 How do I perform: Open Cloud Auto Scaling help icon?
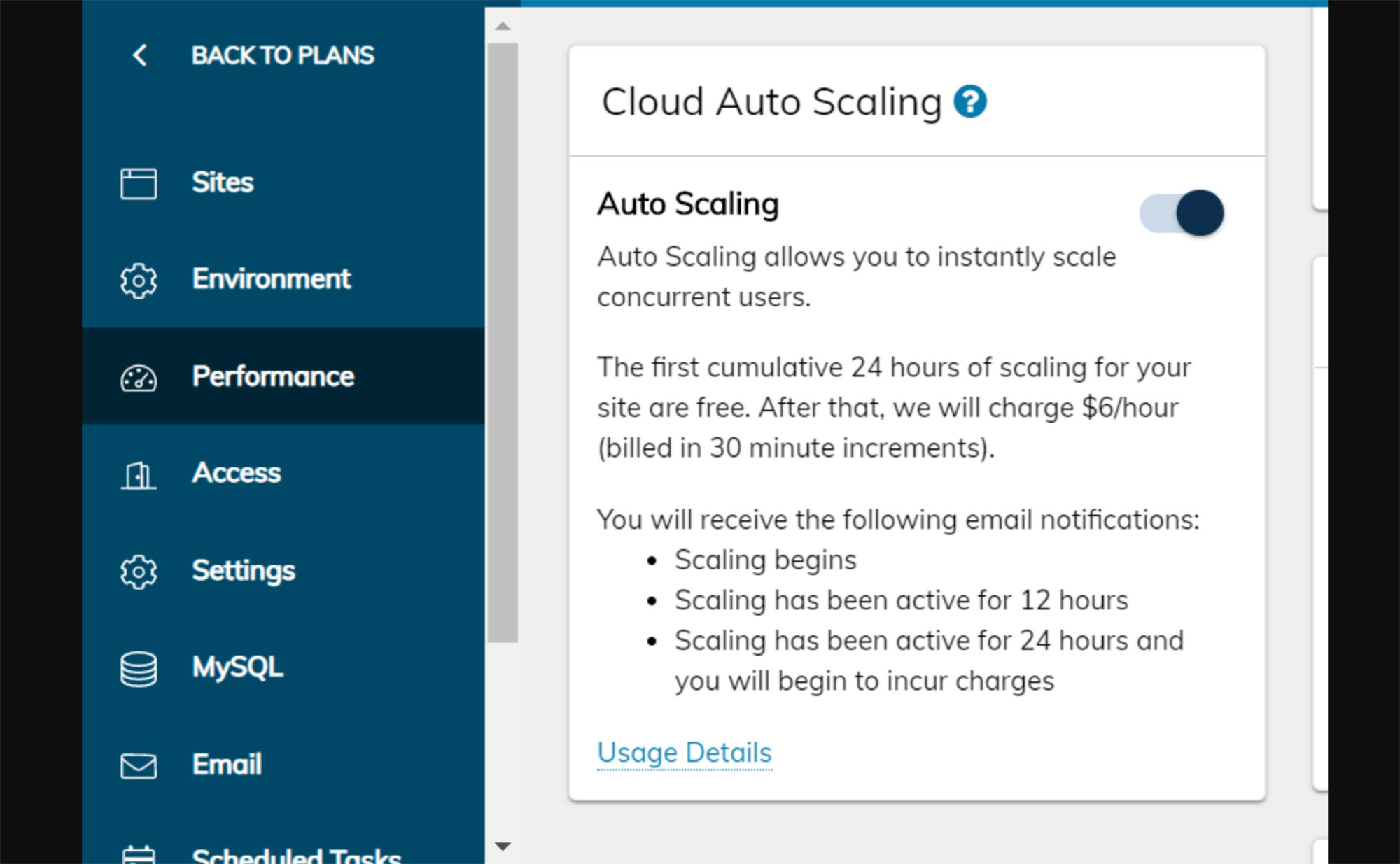point(970,102)
